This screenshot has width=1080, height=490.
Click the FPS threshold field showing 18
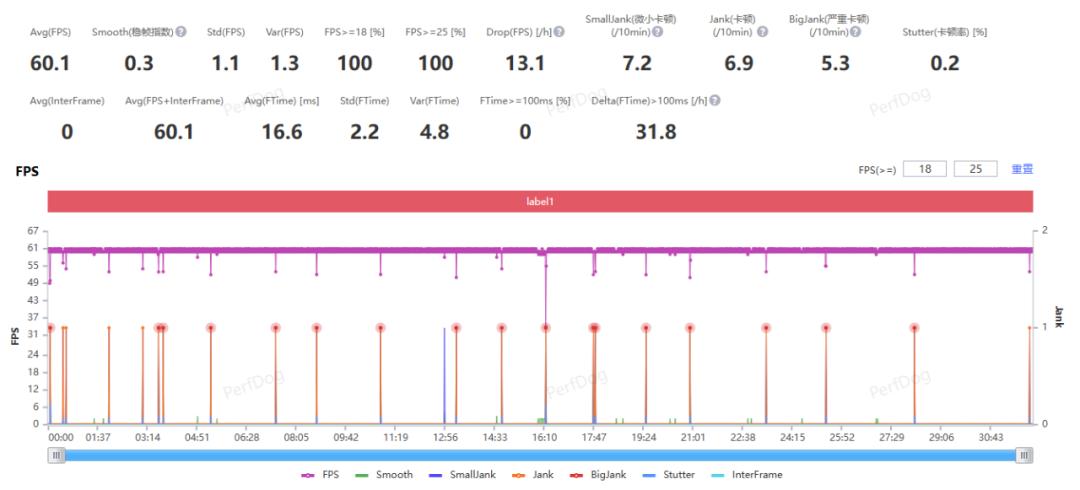pos(925,169)
